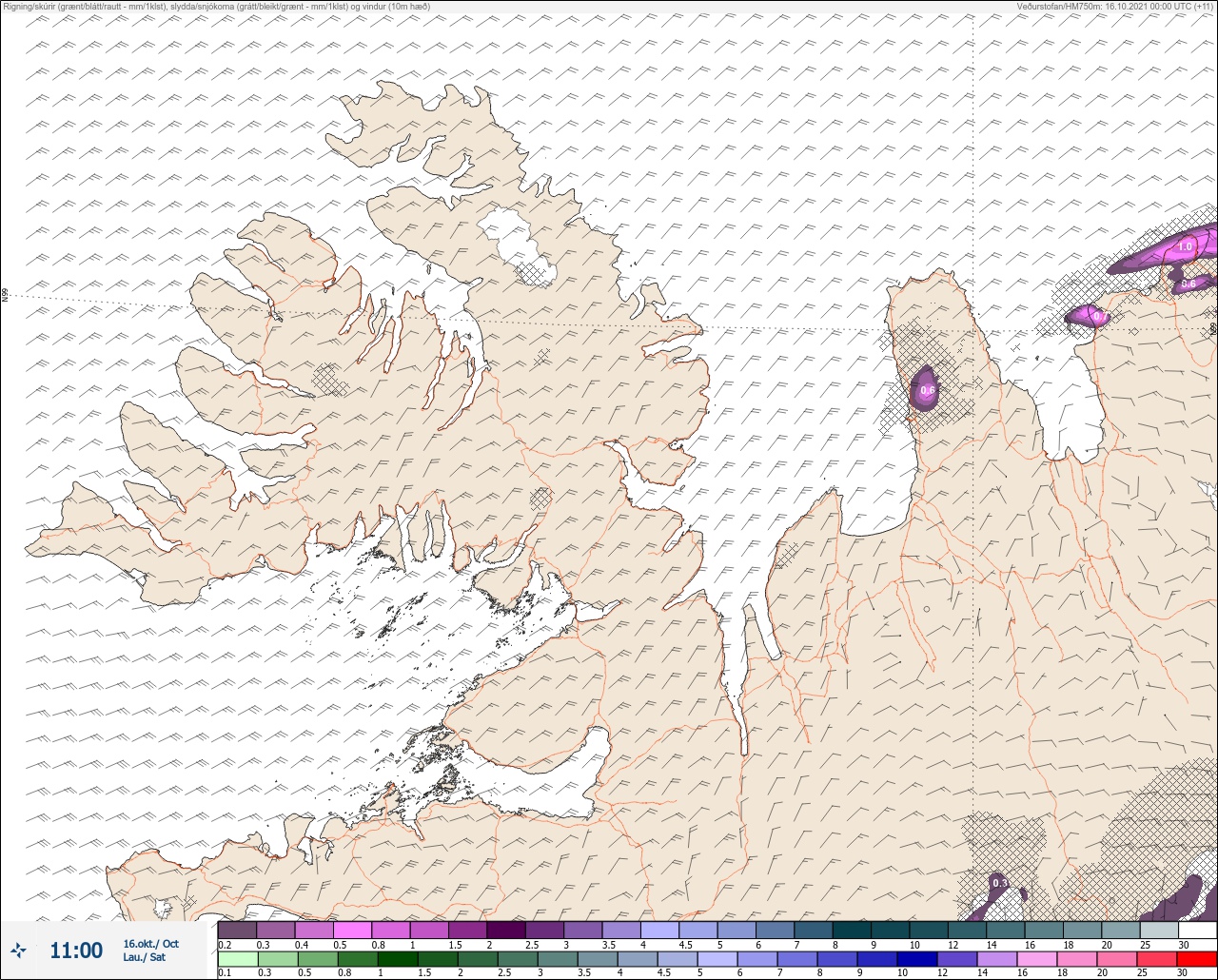Viewport: 1218px width, 980px height.
Task: Click the '0.2' value label of the top legend row
Action: (226, 944)
